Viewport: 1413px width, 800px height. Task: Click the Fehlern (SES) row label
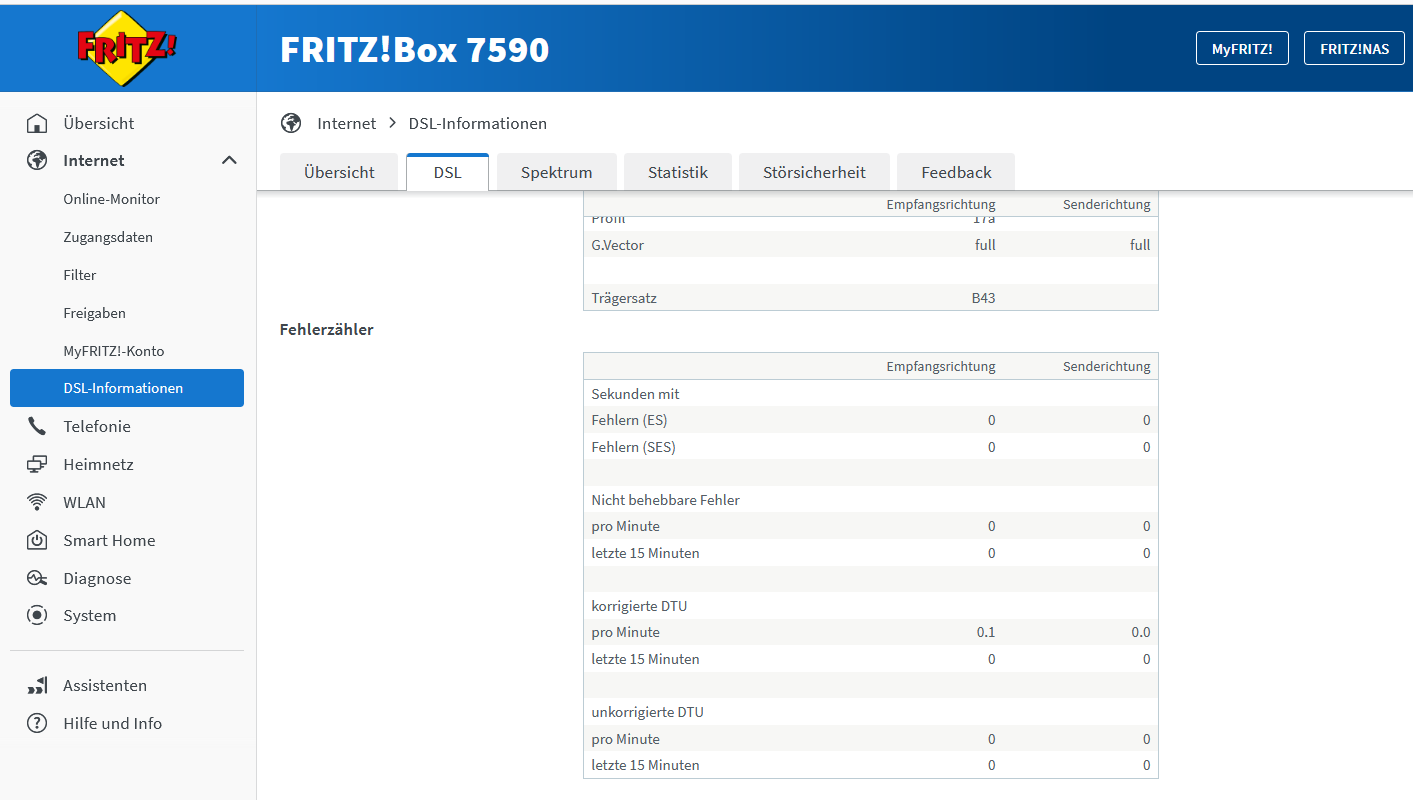pyautogui.click(x=633, y=447)
